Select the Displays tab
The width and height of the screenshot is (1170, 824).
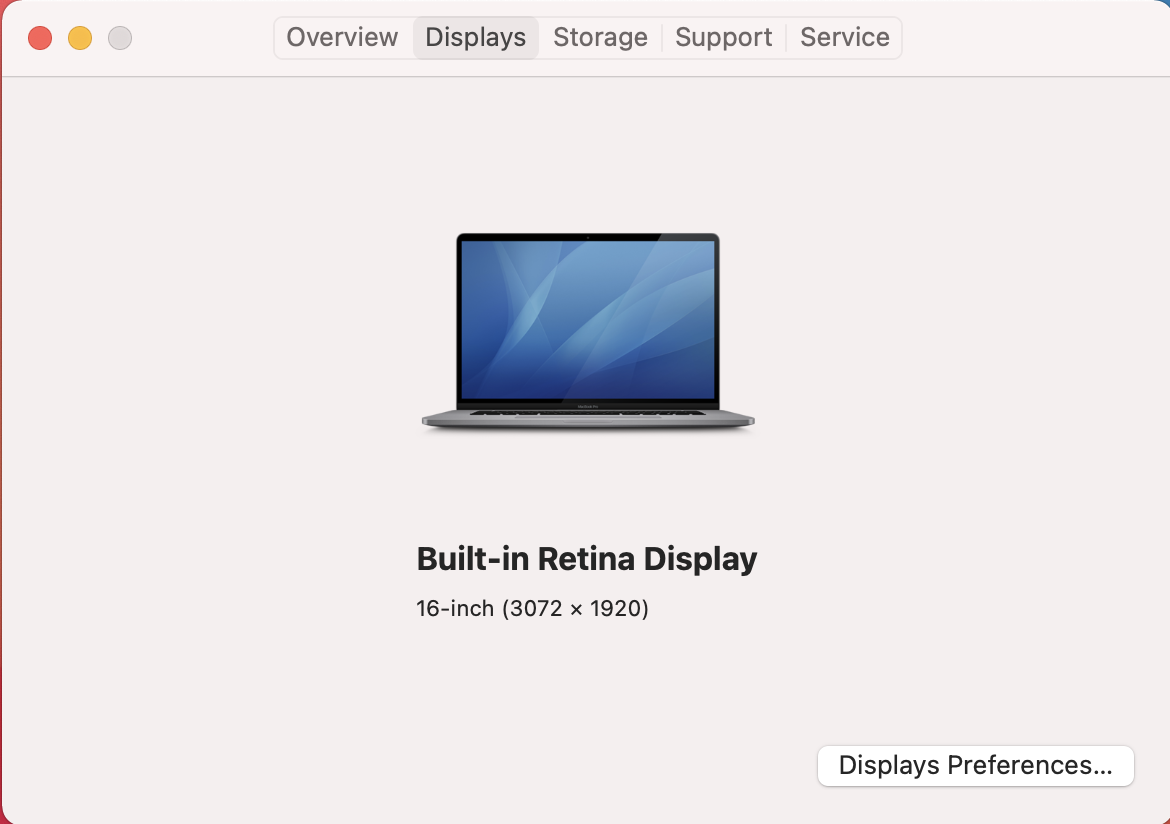pos(475,37)
